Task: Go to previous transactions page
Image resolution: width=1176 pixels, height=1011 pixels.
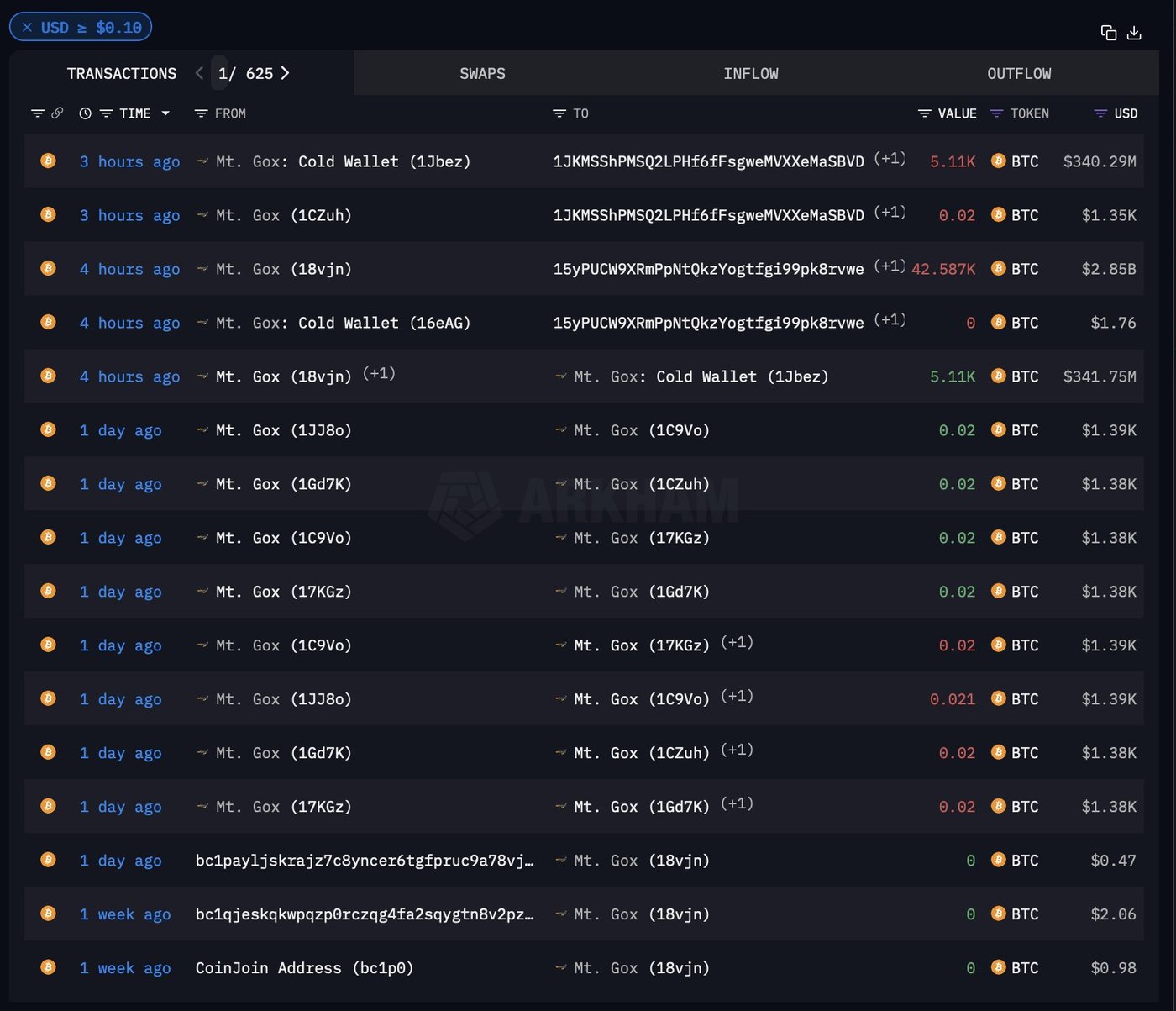Action: pos(199,73)
